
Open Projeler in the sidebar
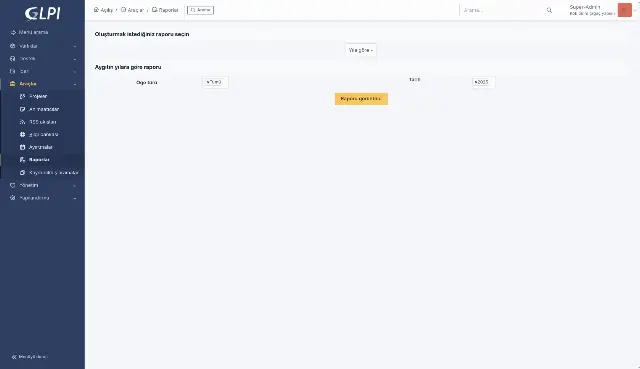[x=38, y=96]
